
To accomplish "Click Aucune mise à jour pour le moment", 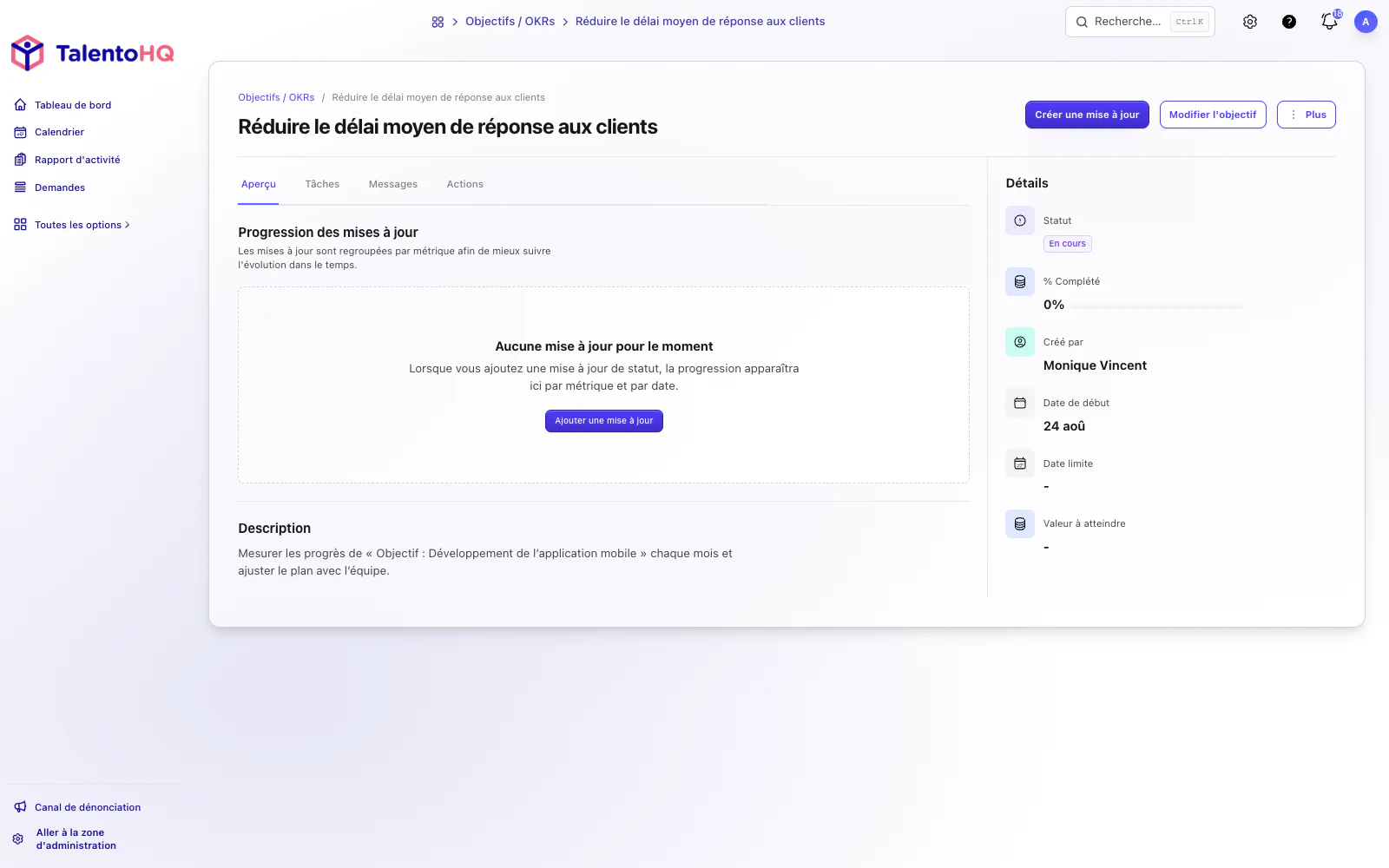I will (604, 346).
